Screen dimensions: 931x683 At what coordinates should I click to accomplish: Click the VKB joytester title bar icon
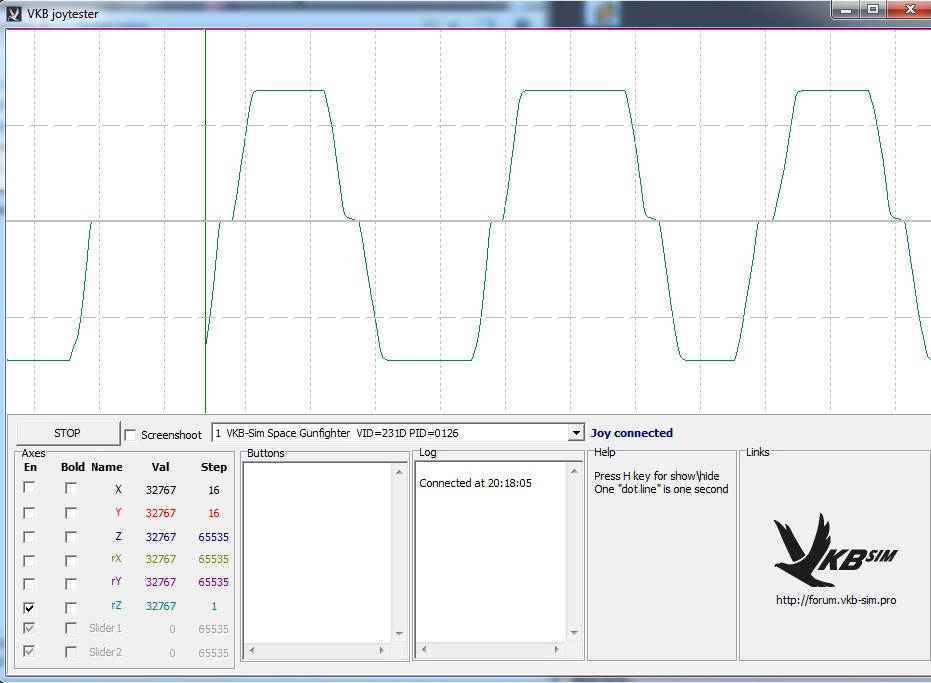pos(13,14)
